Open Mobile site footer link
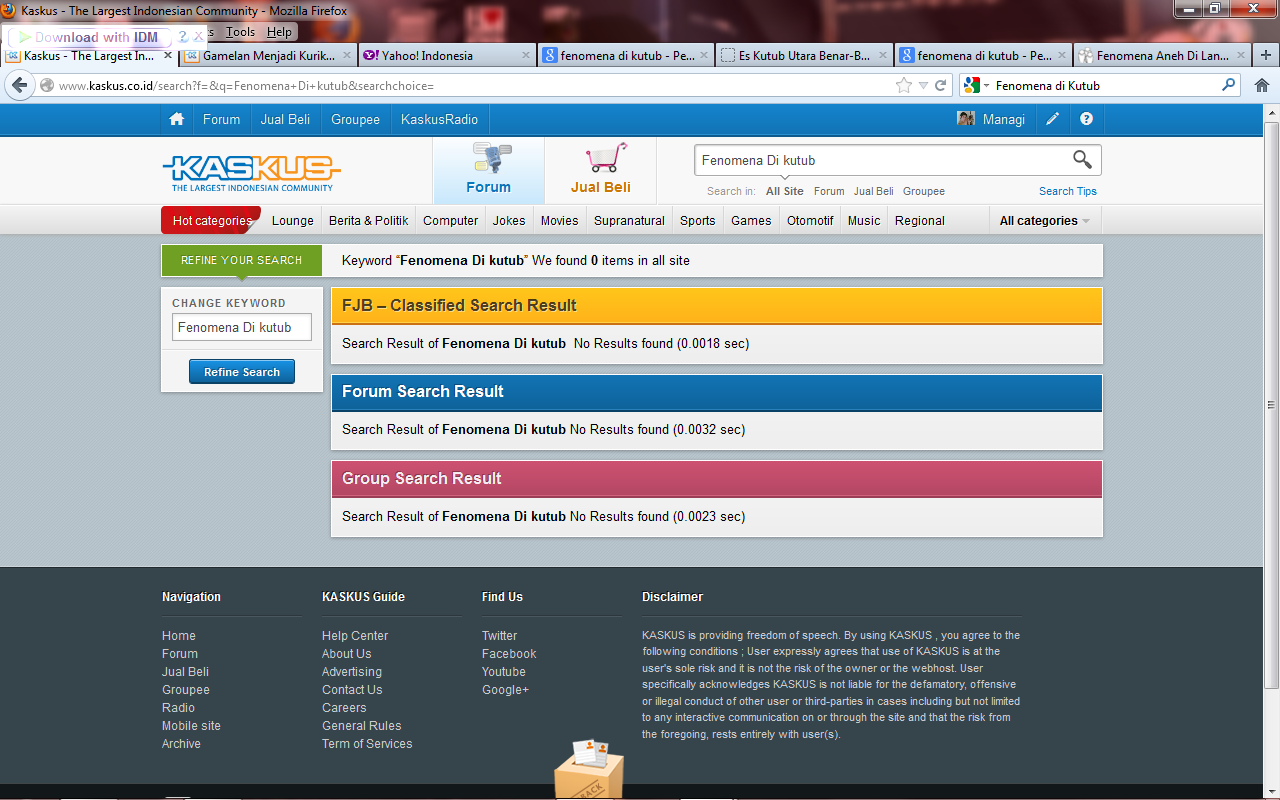This screenshot has height=800, width=1280. pos(191,726)
